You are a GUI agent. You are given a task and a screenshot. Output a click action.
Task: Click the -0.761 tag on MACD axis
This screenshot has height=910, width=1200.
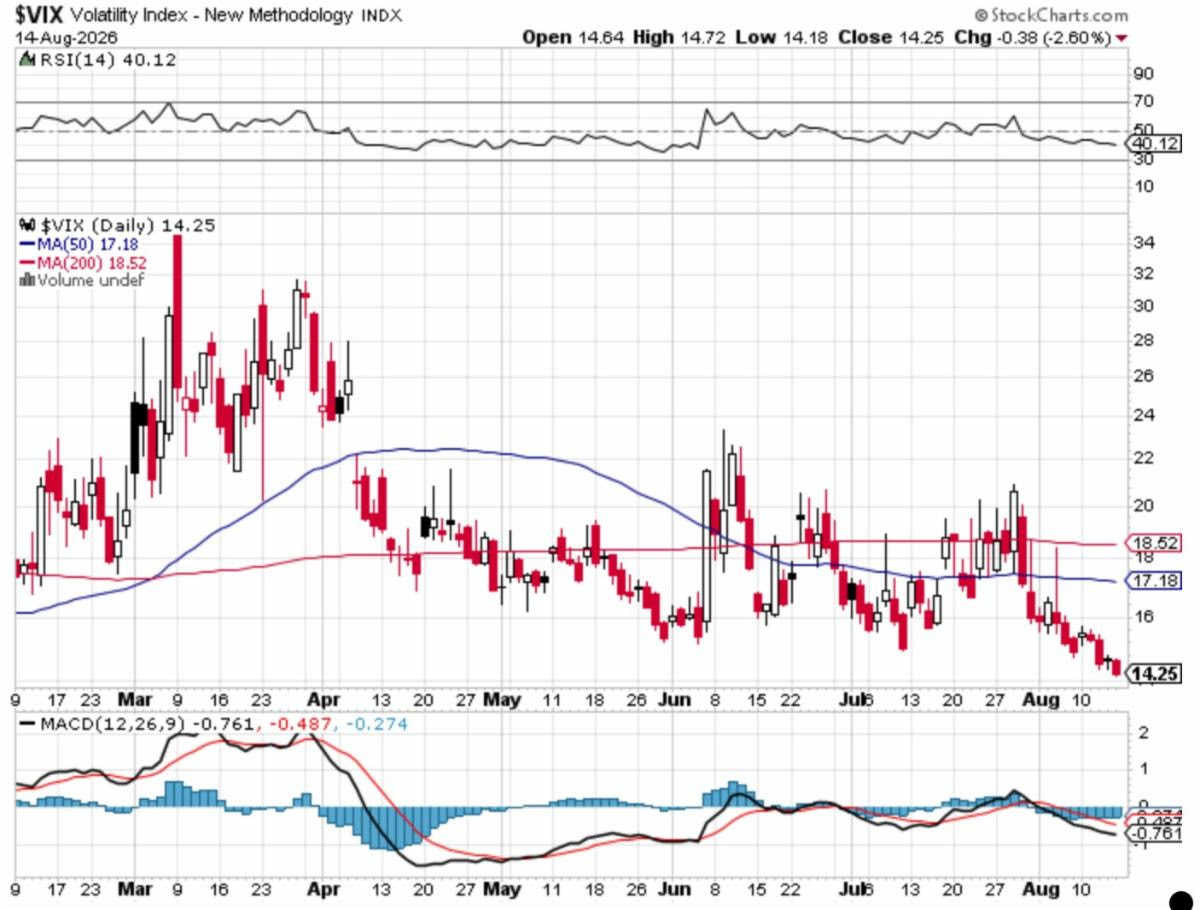click(x=1153, y=833)
